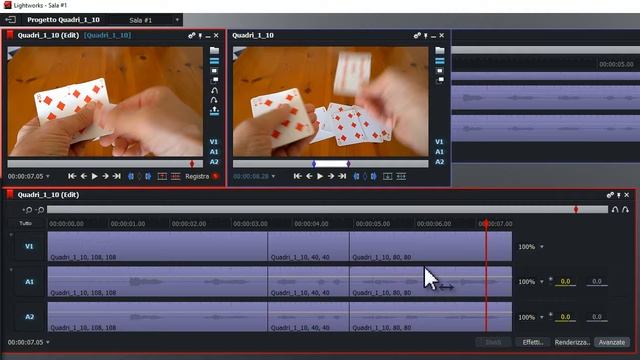Zoom in the timeline
Screen dimensions: 640x360
pos(27,210)
